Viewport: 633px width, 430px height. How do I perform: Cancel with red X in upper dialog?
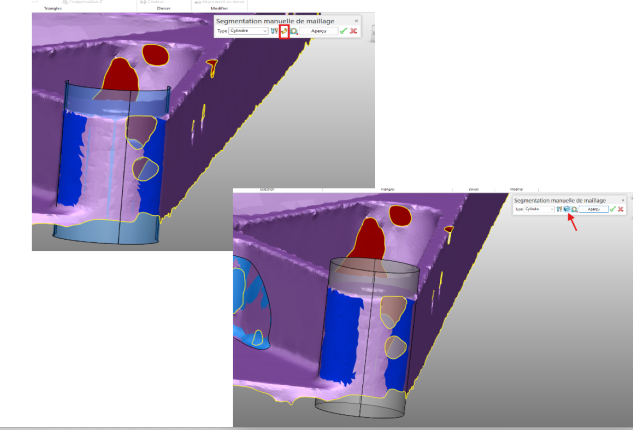[354, 31]
